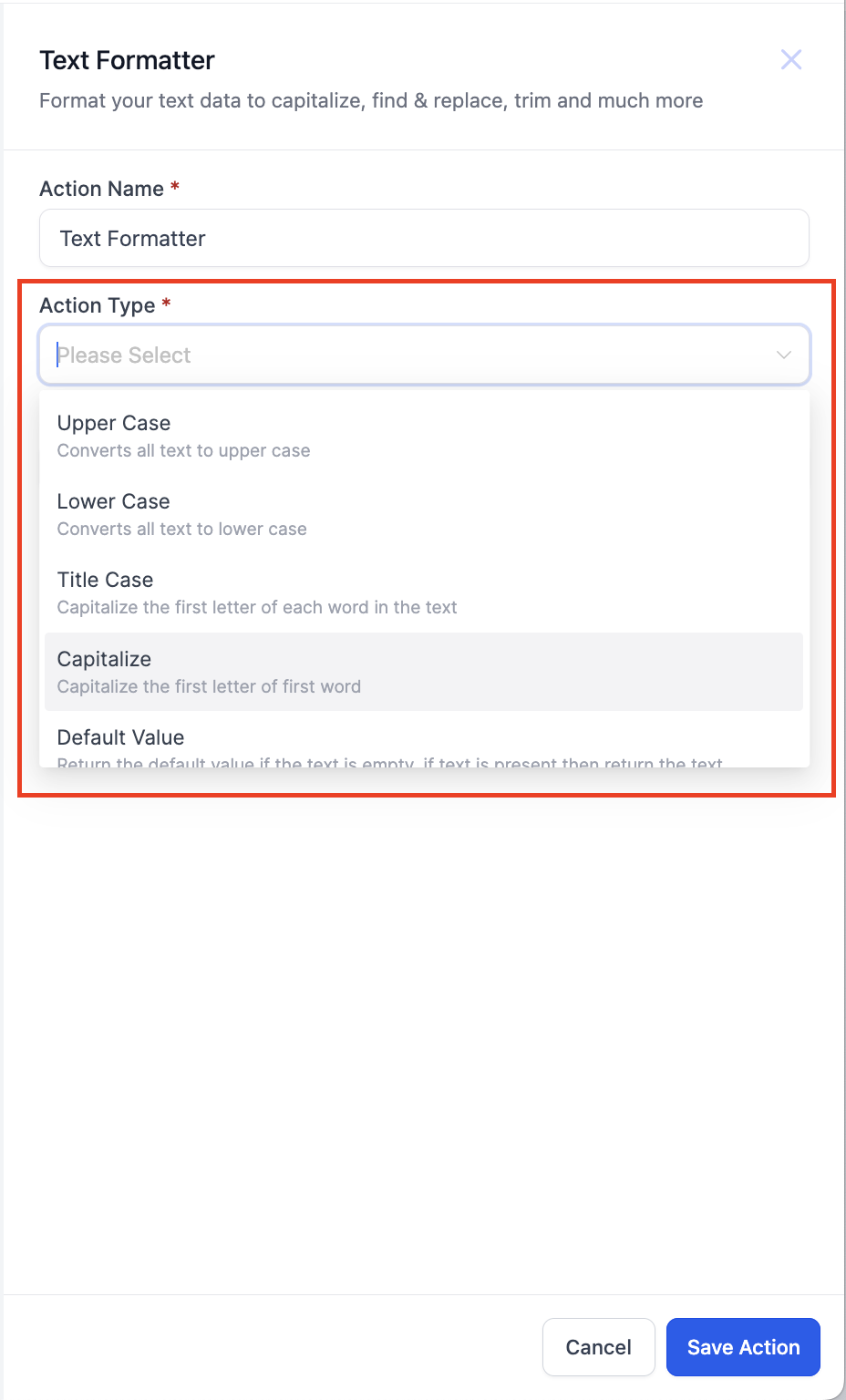Focus the Please Select combo box
This screenshot has height=1400, width=846.
click(425, 355)
